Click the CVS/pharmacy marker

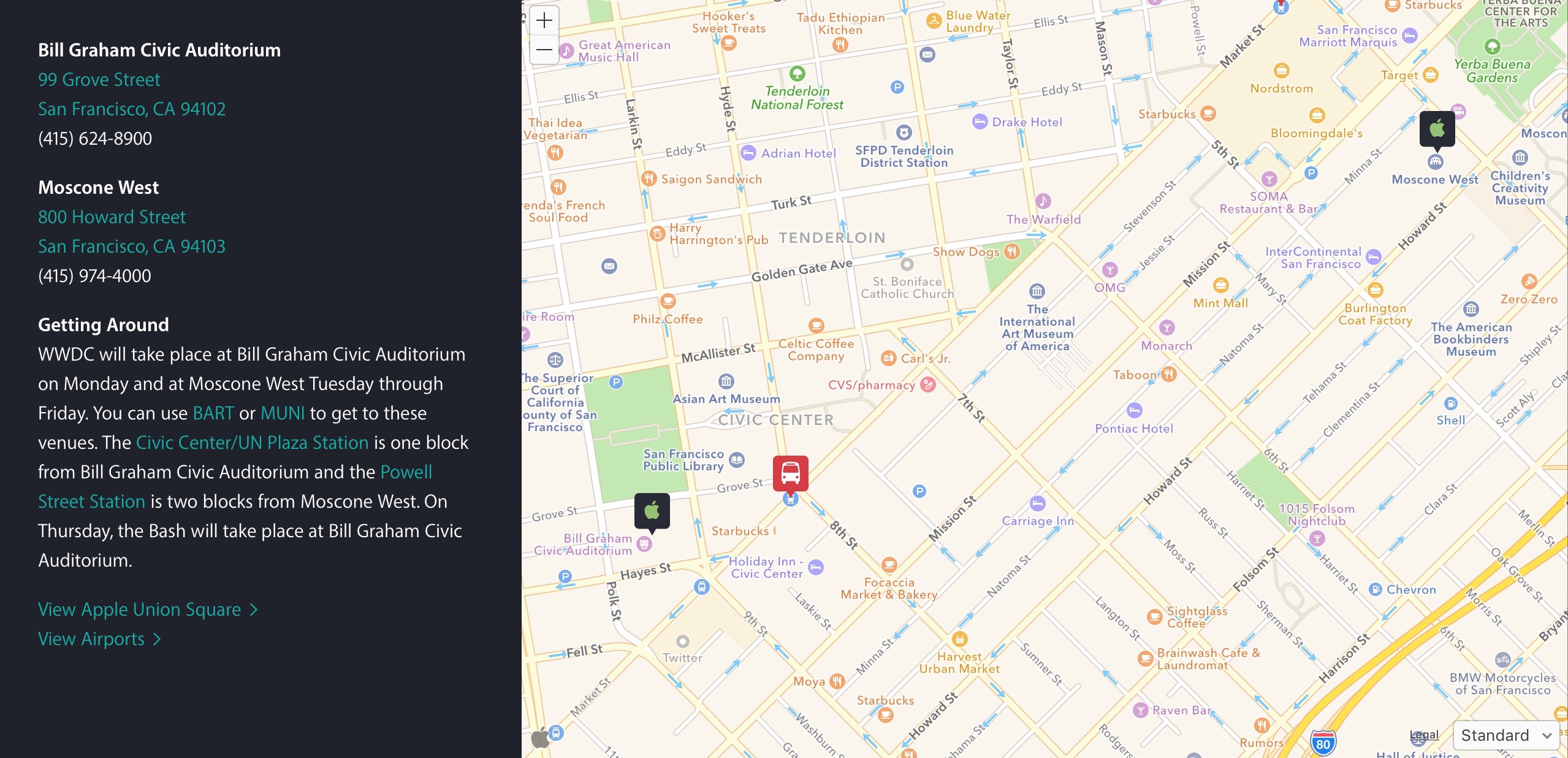[x=929, y=385]
